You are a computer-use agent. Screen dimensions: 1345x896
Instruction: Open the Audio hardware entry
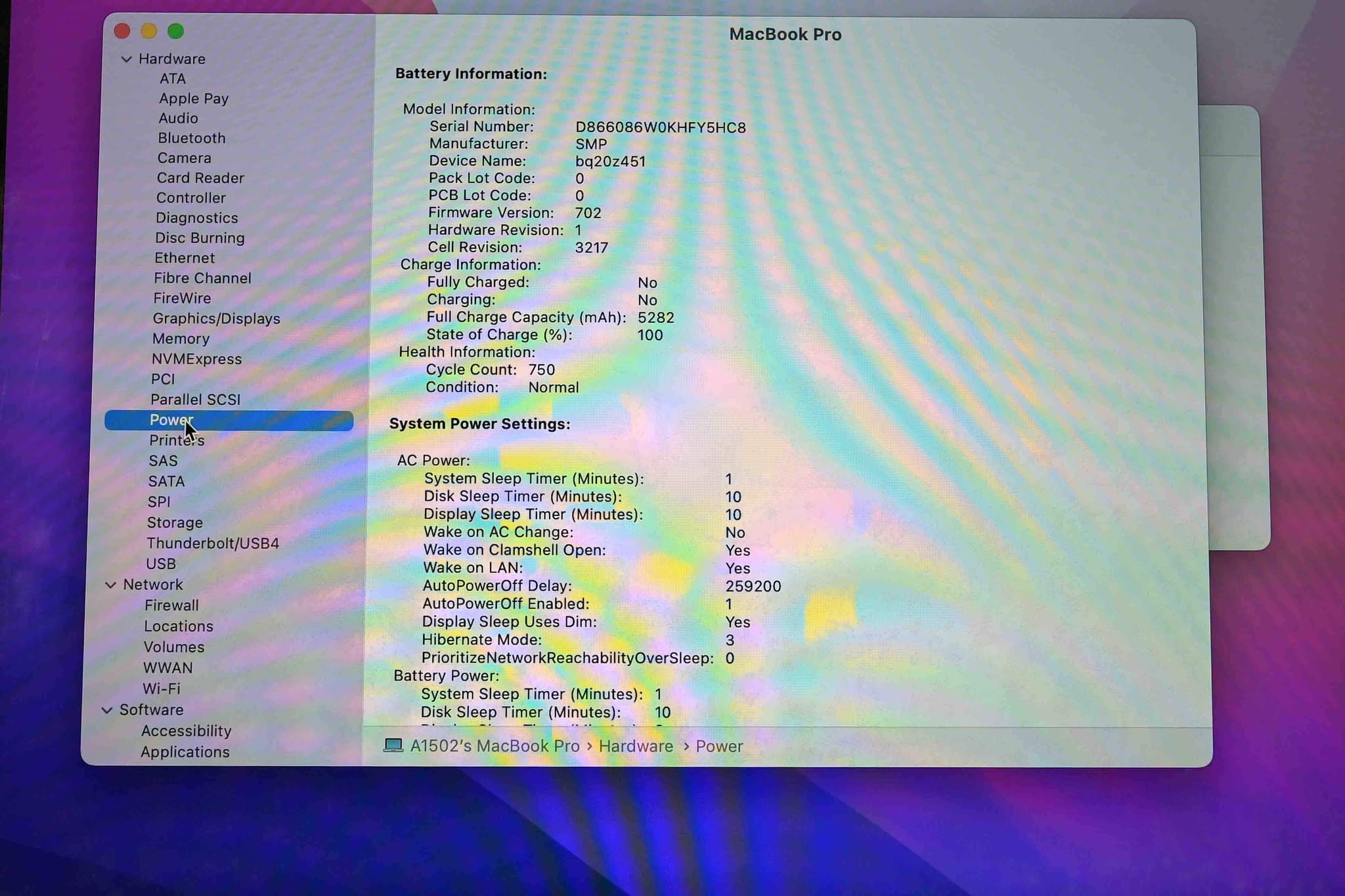point(178,118)
